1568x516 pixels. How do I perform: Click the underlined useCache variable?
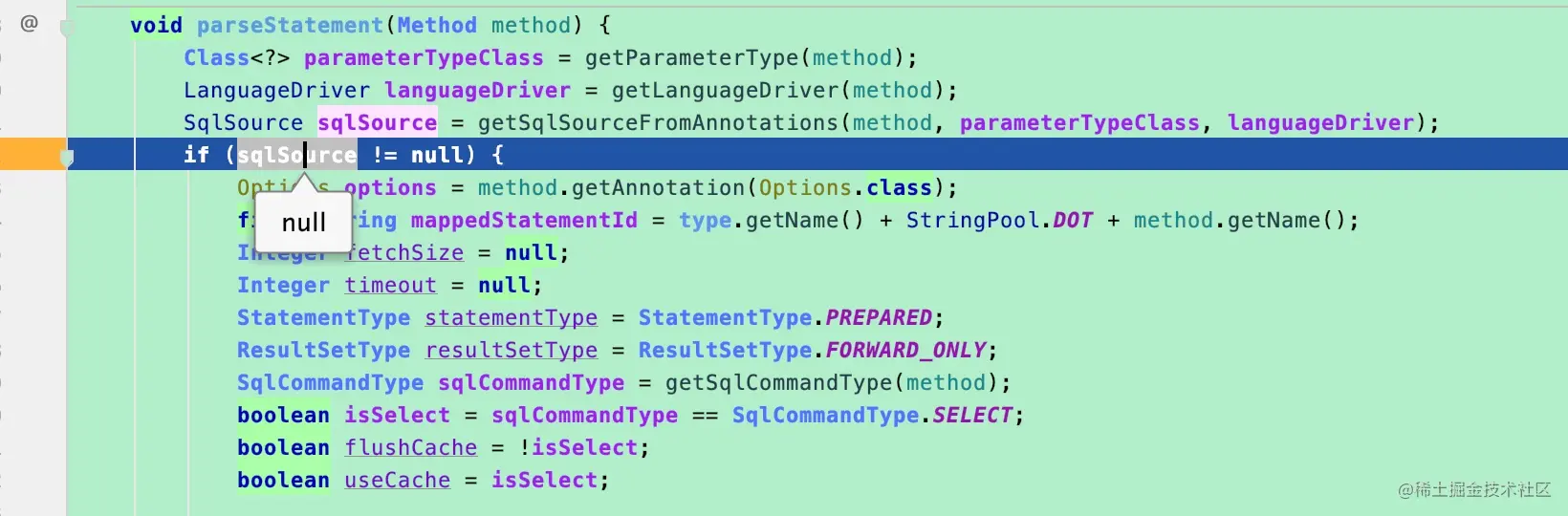click(397, 480)
